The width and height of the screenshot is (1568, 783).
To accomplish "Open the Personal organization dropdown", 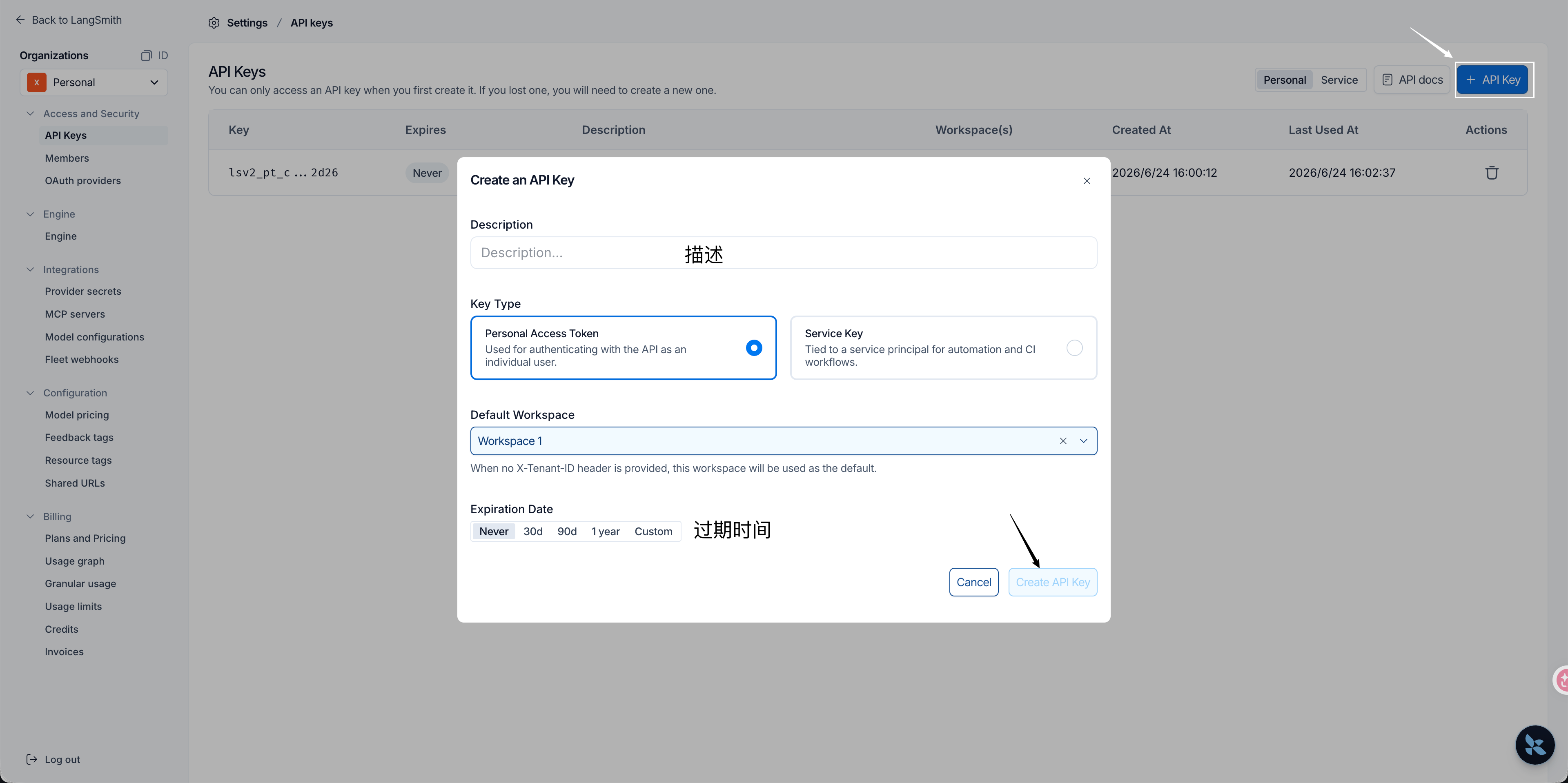I will point(94,83).
